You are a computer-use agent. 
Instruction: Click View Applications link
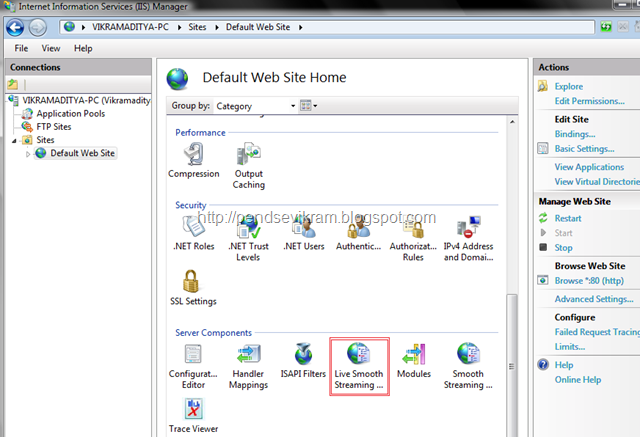tap(589, 167)
